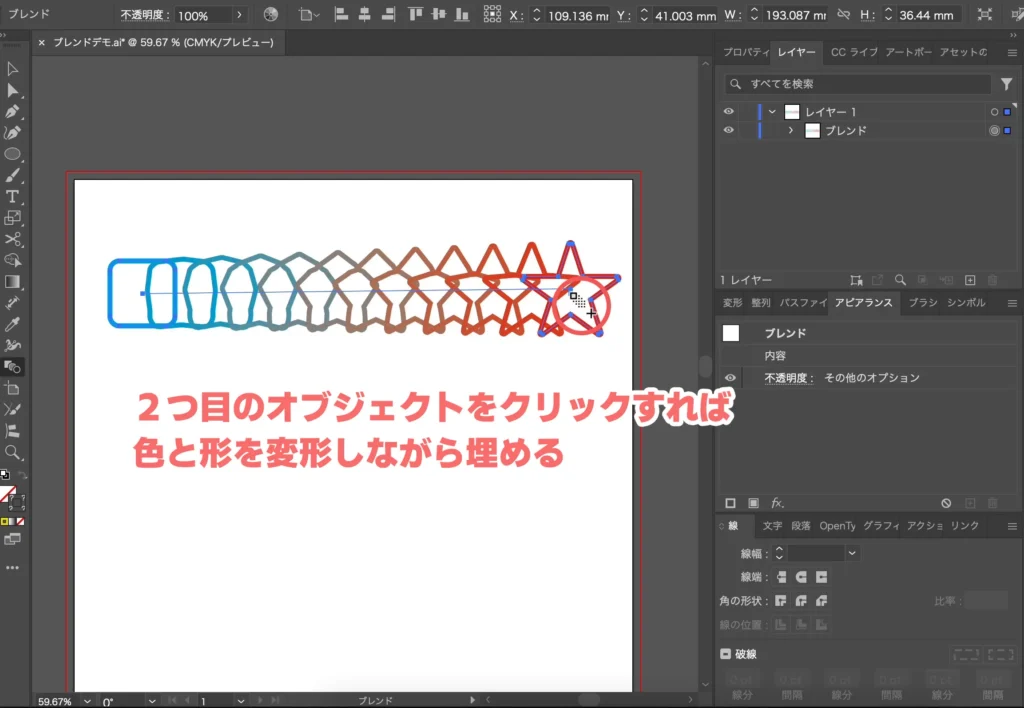Switch to the プロパティ tab
The image size is (1024, 708).
pos(747,53)
